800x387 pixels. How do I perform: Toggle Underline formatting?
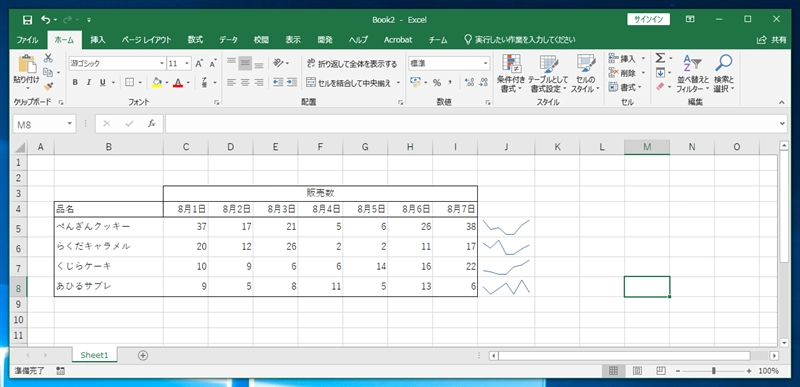pyautogui.click(x=102, y=82)
